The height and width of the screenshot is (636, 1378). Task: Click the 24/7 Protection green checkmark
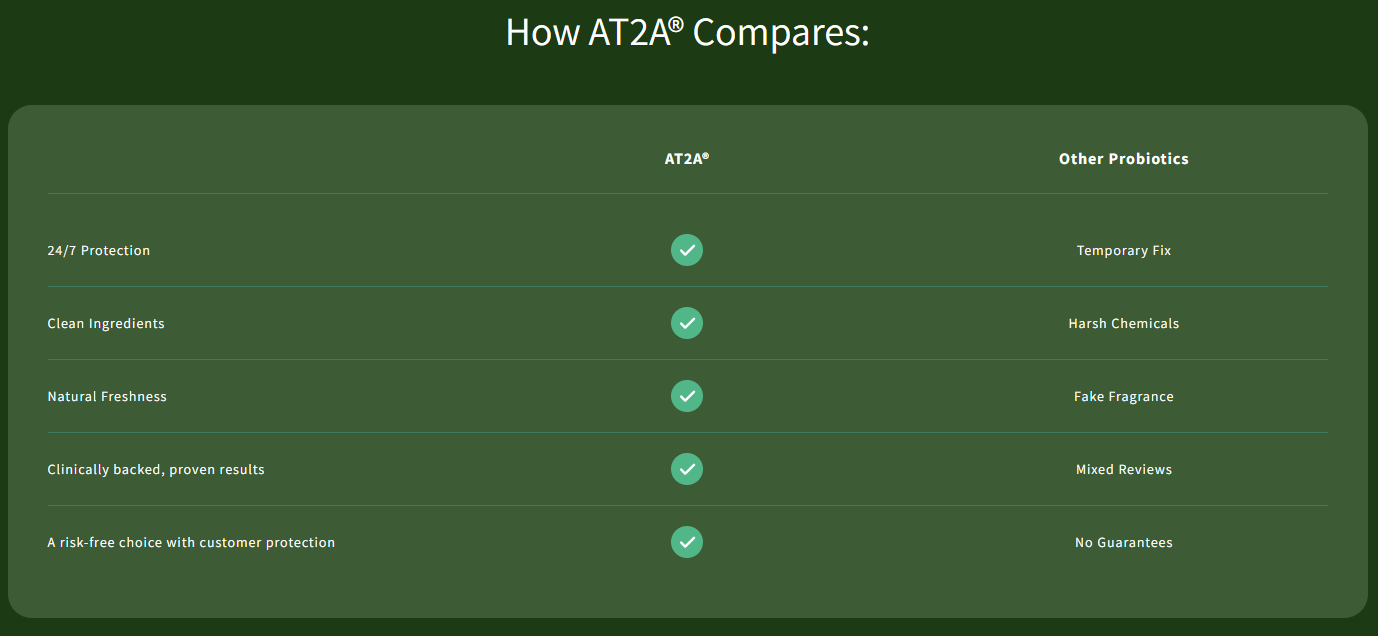pos(687,250)
